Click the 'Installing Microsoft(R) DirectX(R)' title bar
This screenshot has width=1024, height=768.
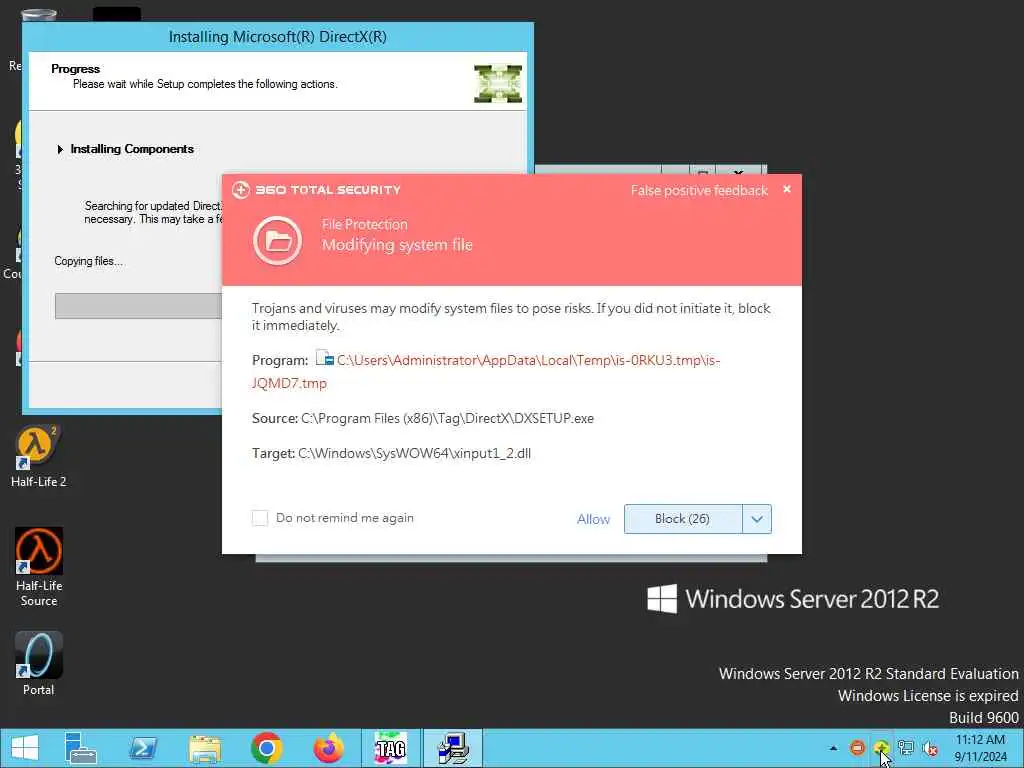pos(278,37)
